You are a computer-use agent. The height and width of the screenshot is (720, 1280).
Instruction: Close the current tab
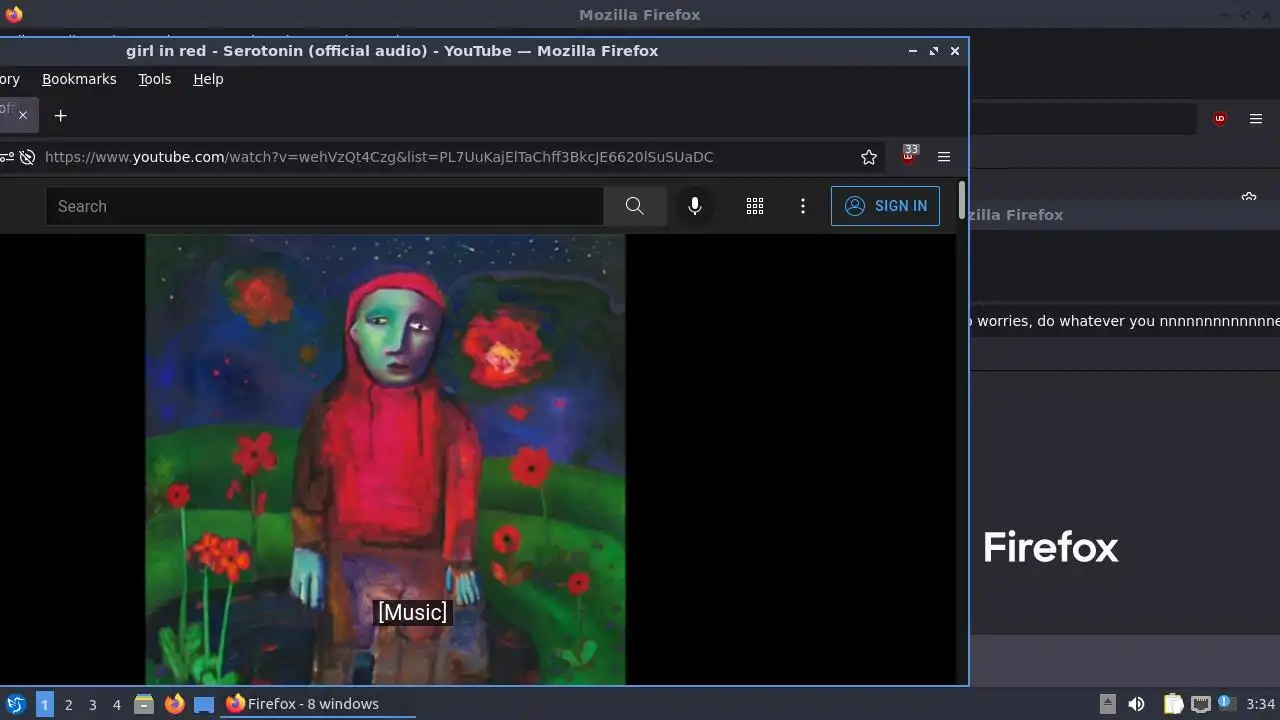coord(23,115)
